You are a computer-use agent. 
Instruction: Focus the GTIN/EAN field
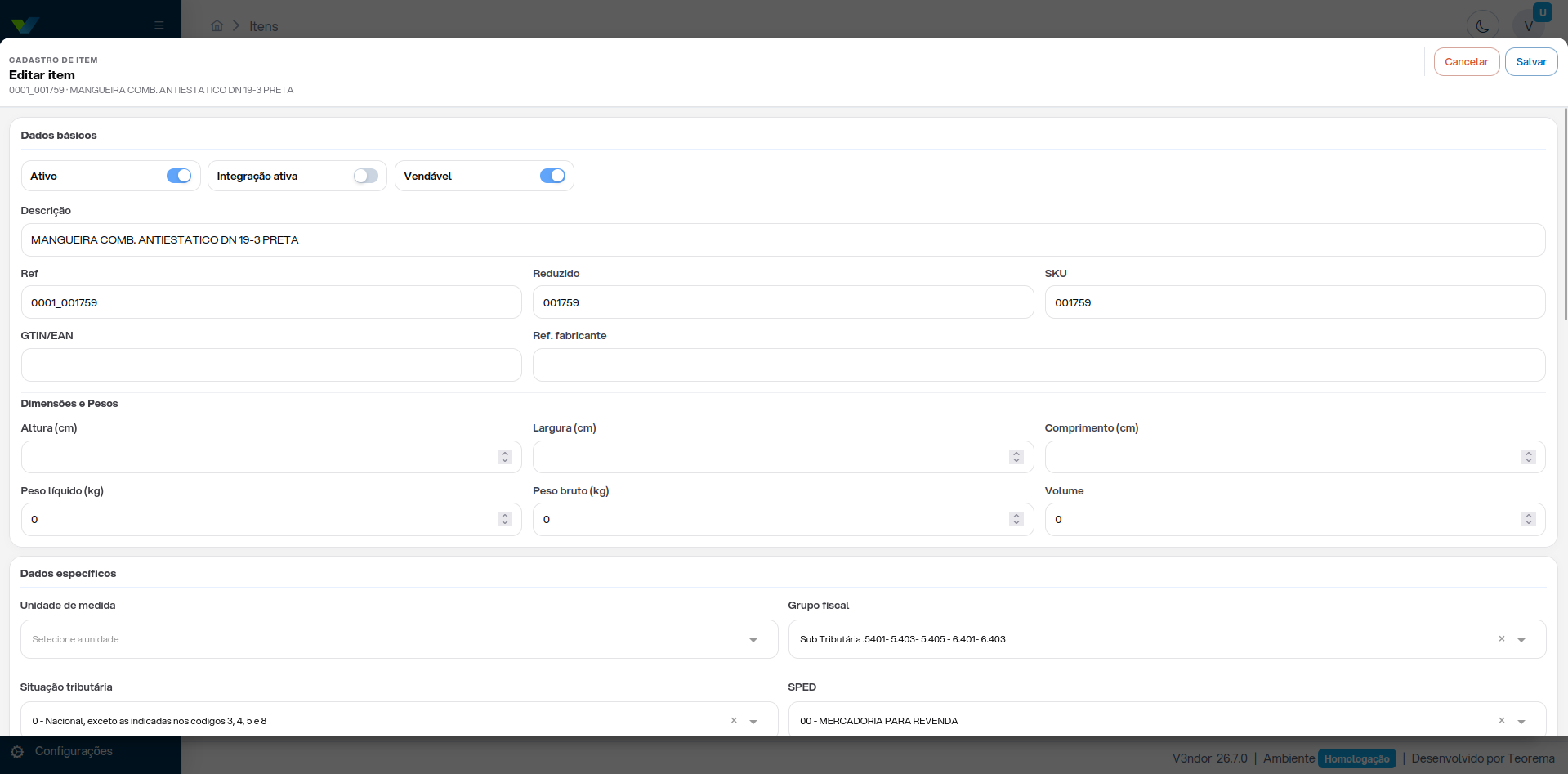click(x=271, y=365)
